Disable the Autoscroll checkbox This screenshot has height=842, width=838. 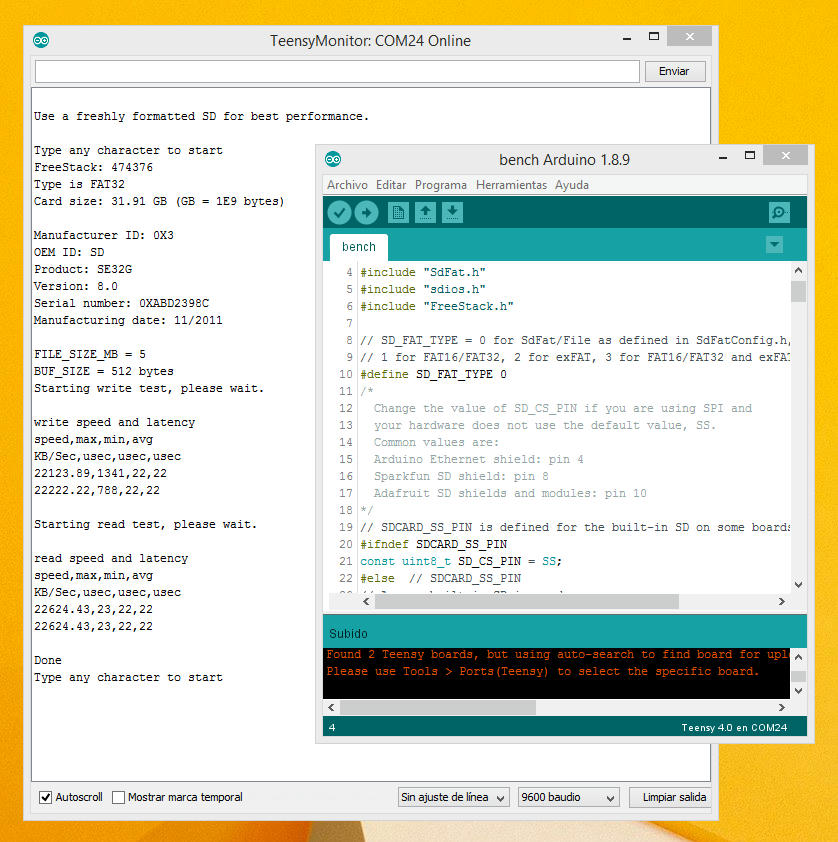(x=45, y=797)
